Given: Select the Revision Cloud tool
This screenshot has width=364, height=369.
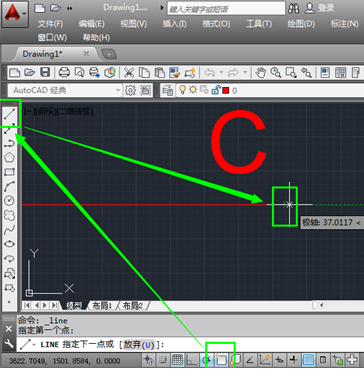Looking at the screenshot, I should tap(9, 215).
